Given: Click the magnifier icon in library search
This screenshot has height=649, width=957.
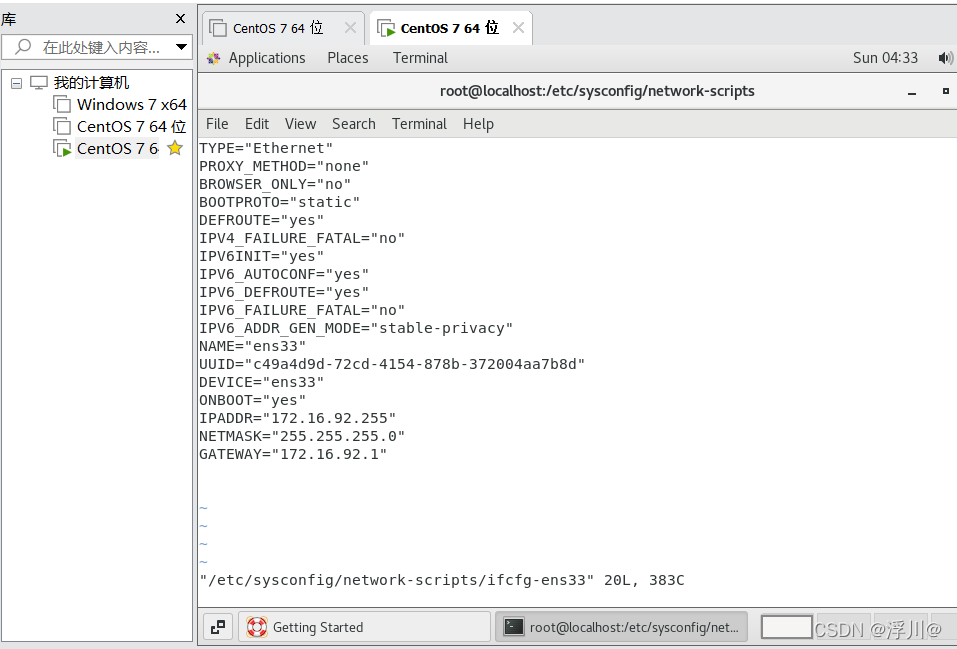Looking at the screenshot, I should coord(23,46).
